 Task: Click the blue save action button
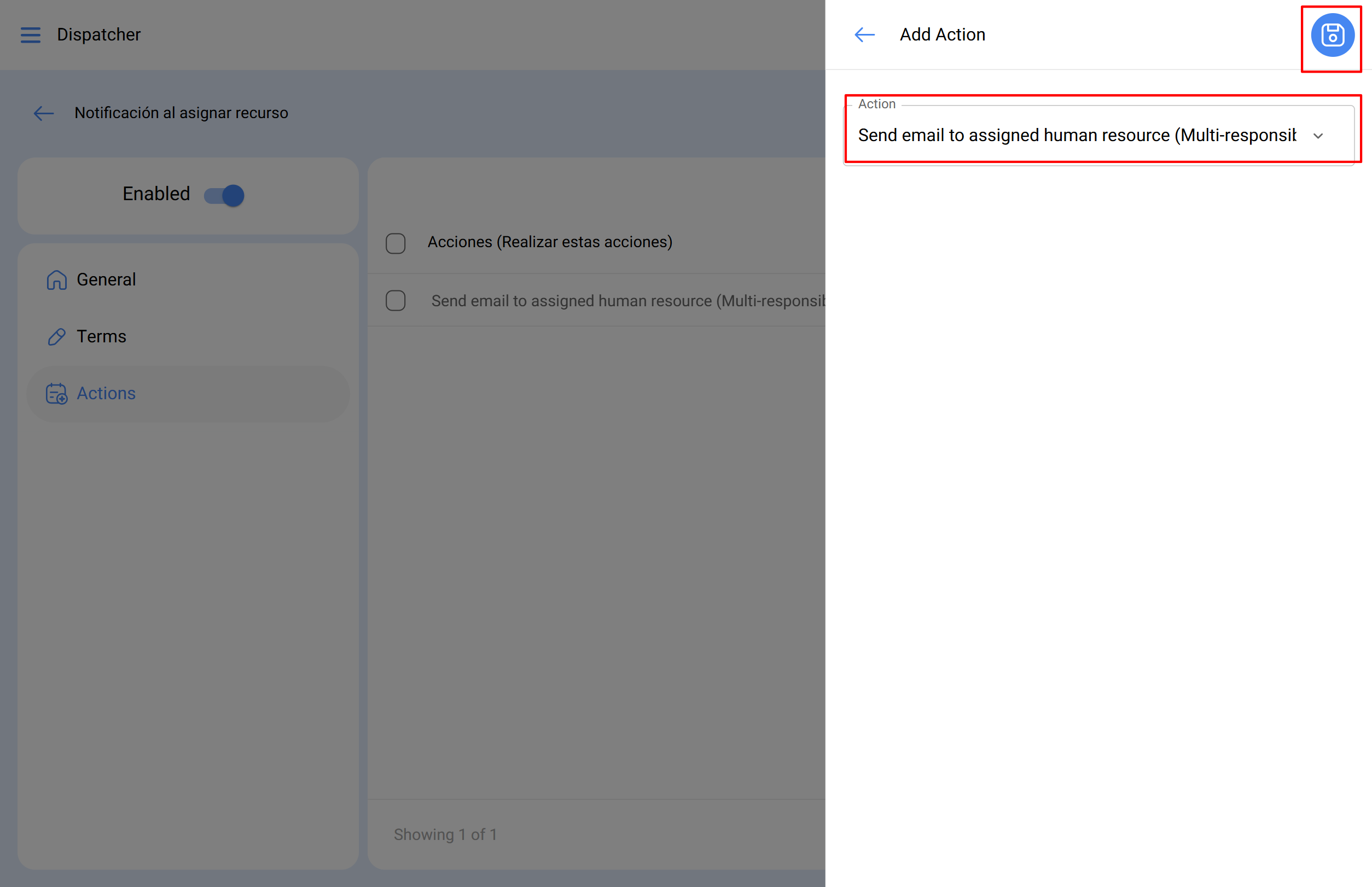point(1332,35)
